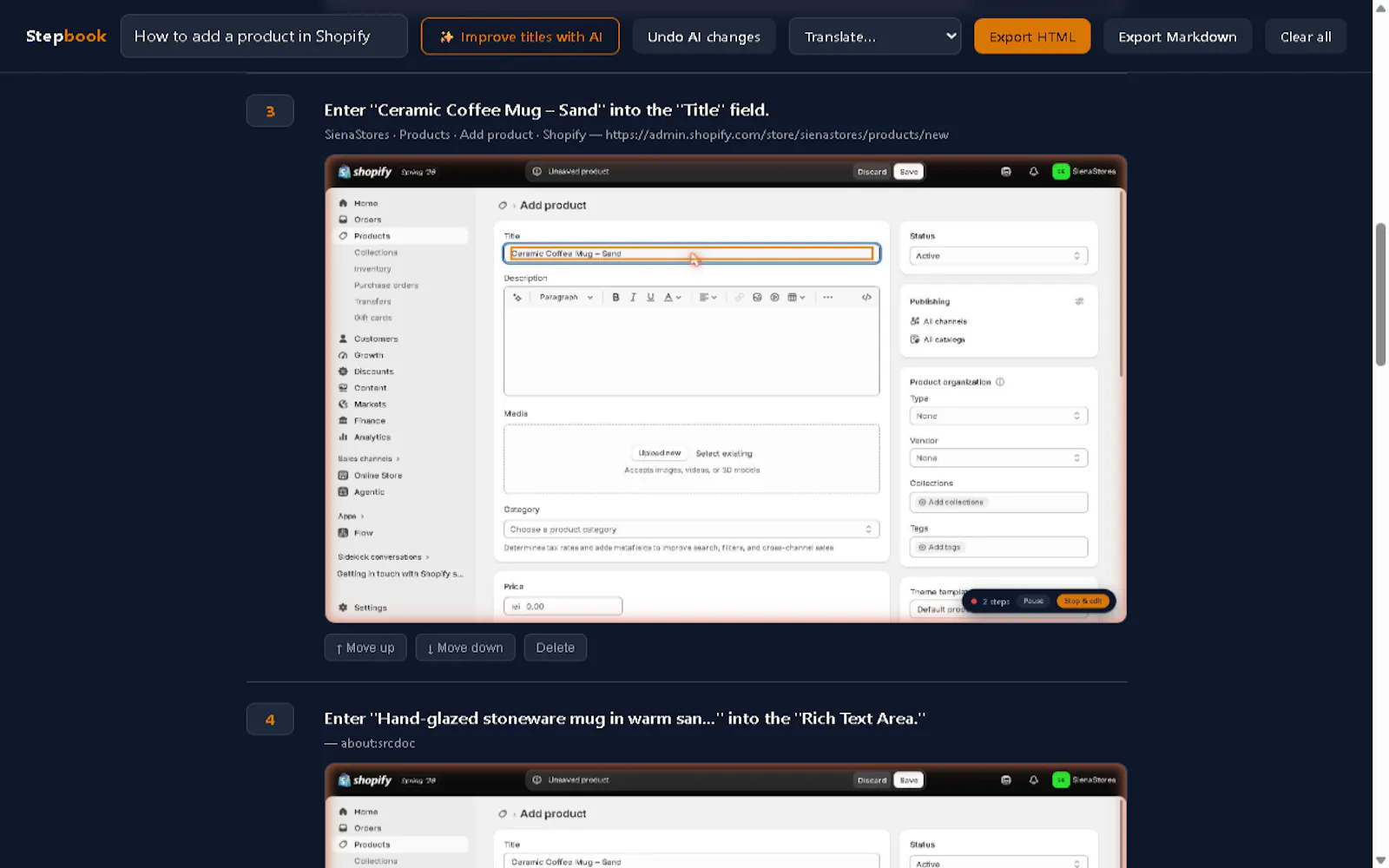Screen dimensions: 1389x868
Task: Click Bold icon in step 3 description toolbar
Action: pos(616,297)
